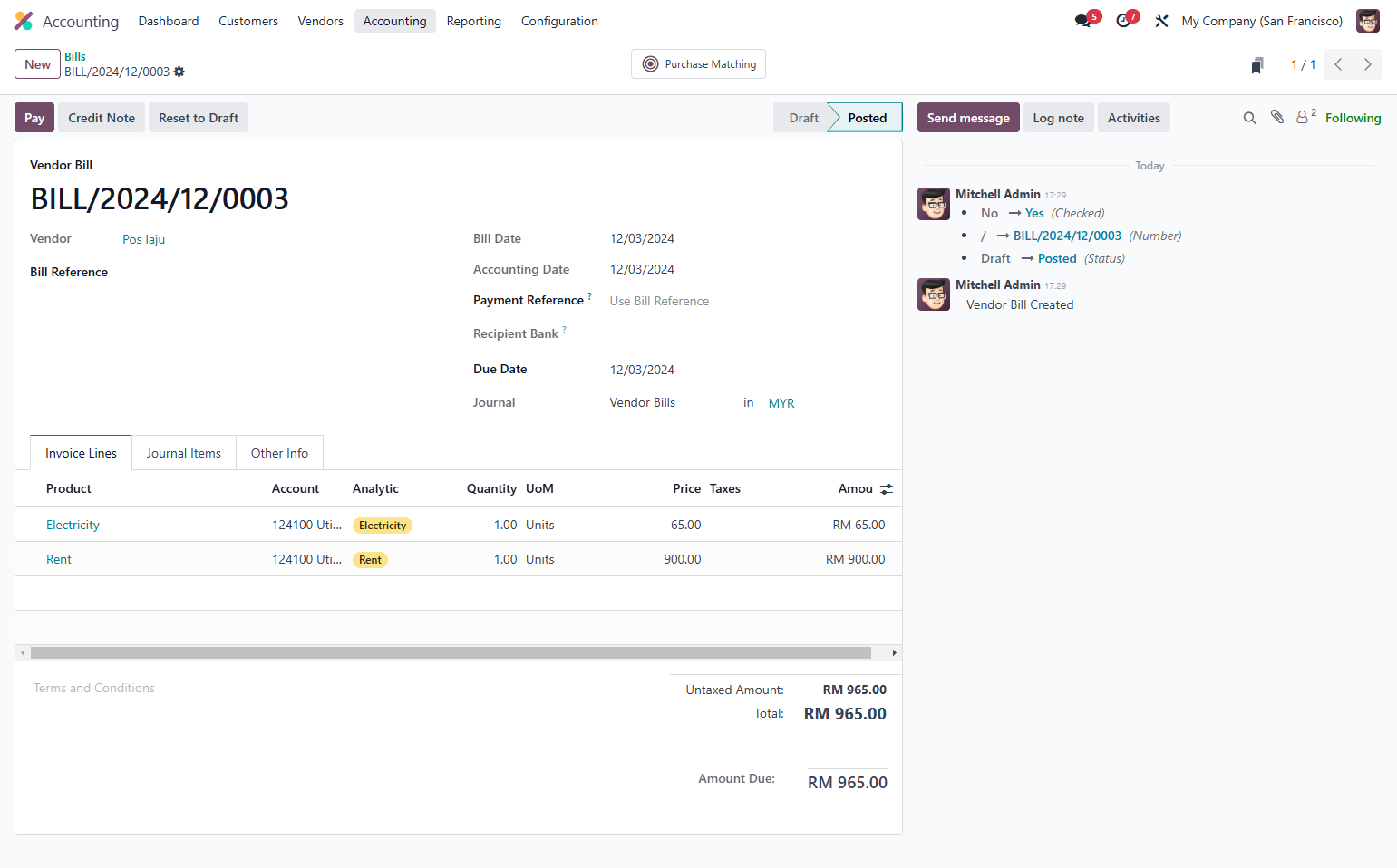Click the Rent analytic tag

(370, 560)
